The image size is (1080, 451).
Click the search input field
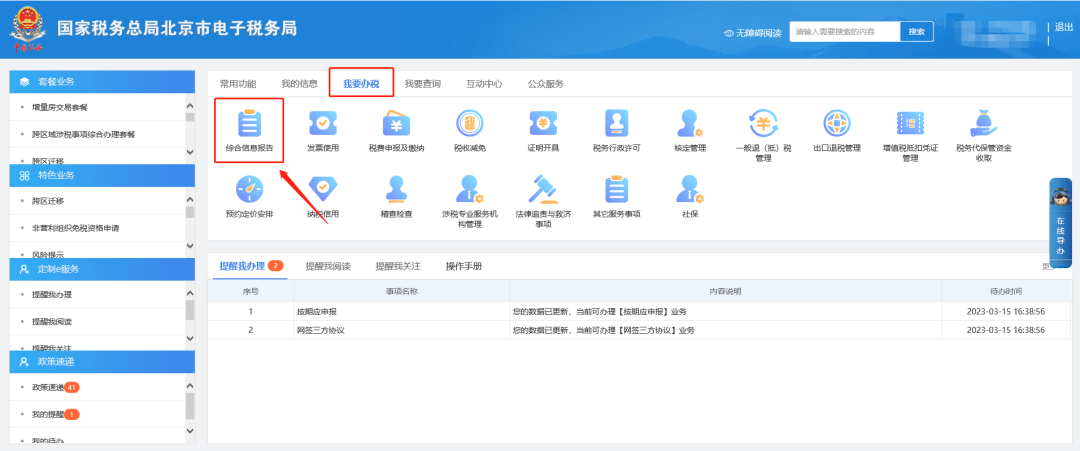843,32
